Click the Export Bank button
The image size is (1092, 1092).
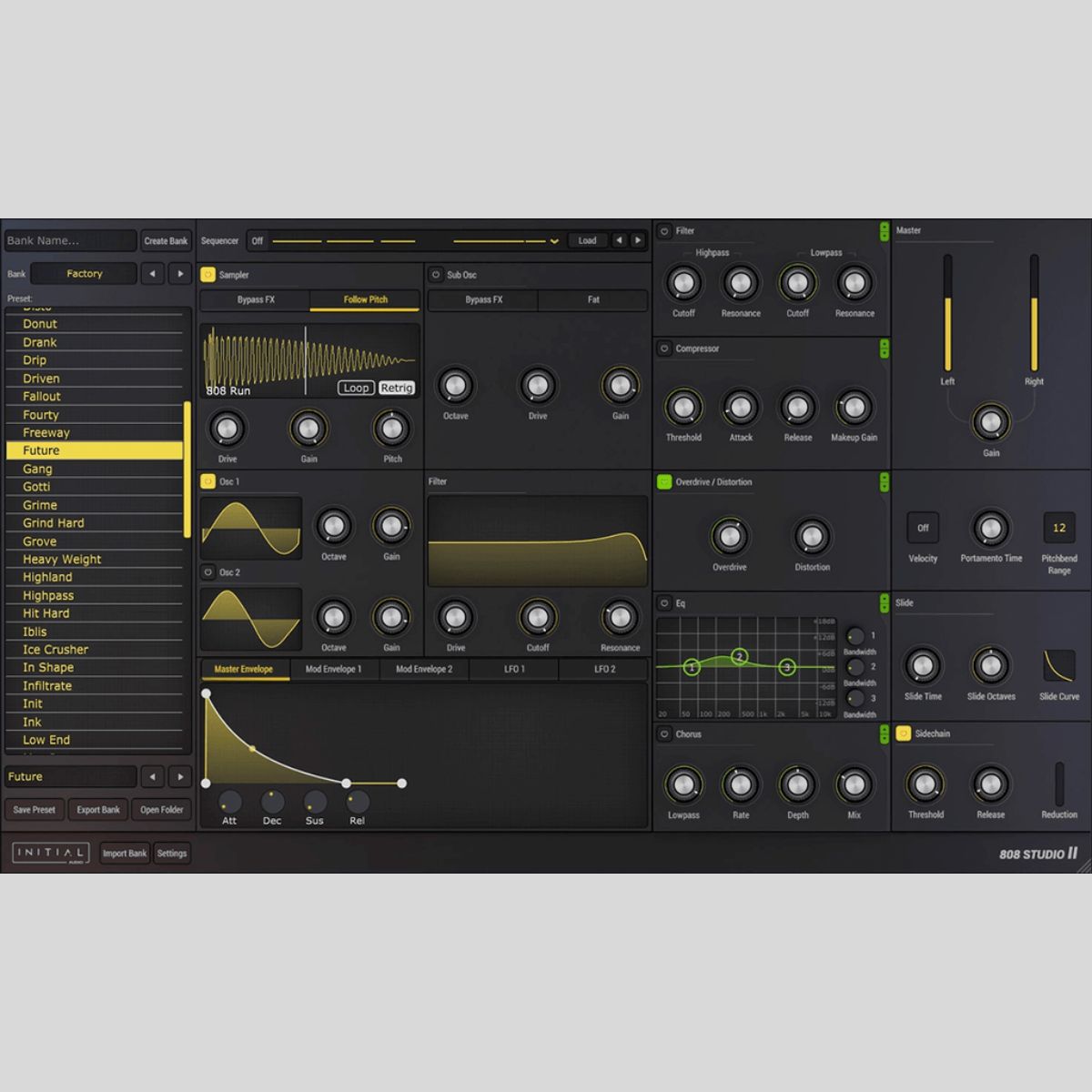98,810
